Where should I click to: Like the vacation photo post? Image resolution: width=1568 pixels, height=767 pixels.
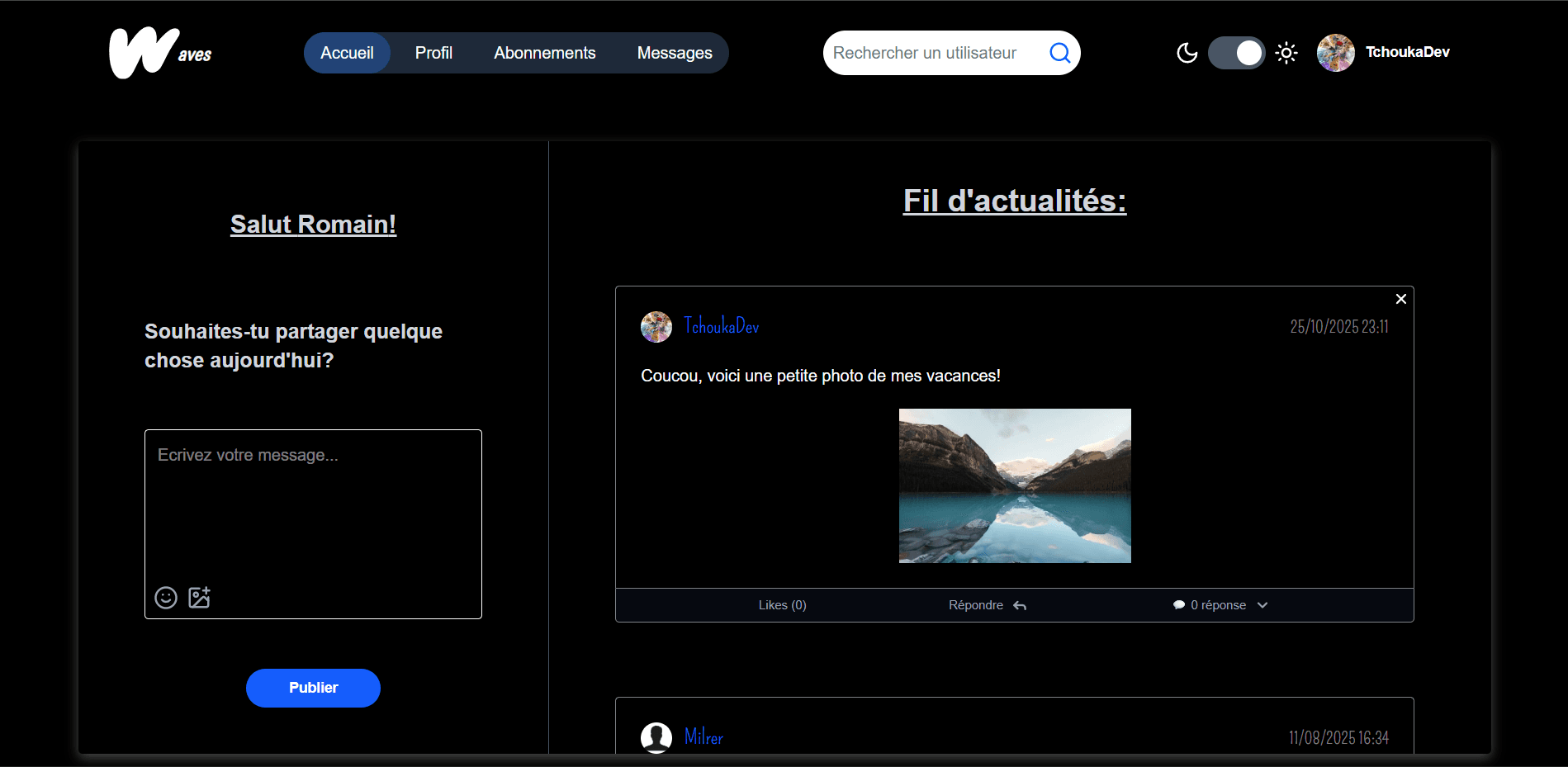coord(782,605)
